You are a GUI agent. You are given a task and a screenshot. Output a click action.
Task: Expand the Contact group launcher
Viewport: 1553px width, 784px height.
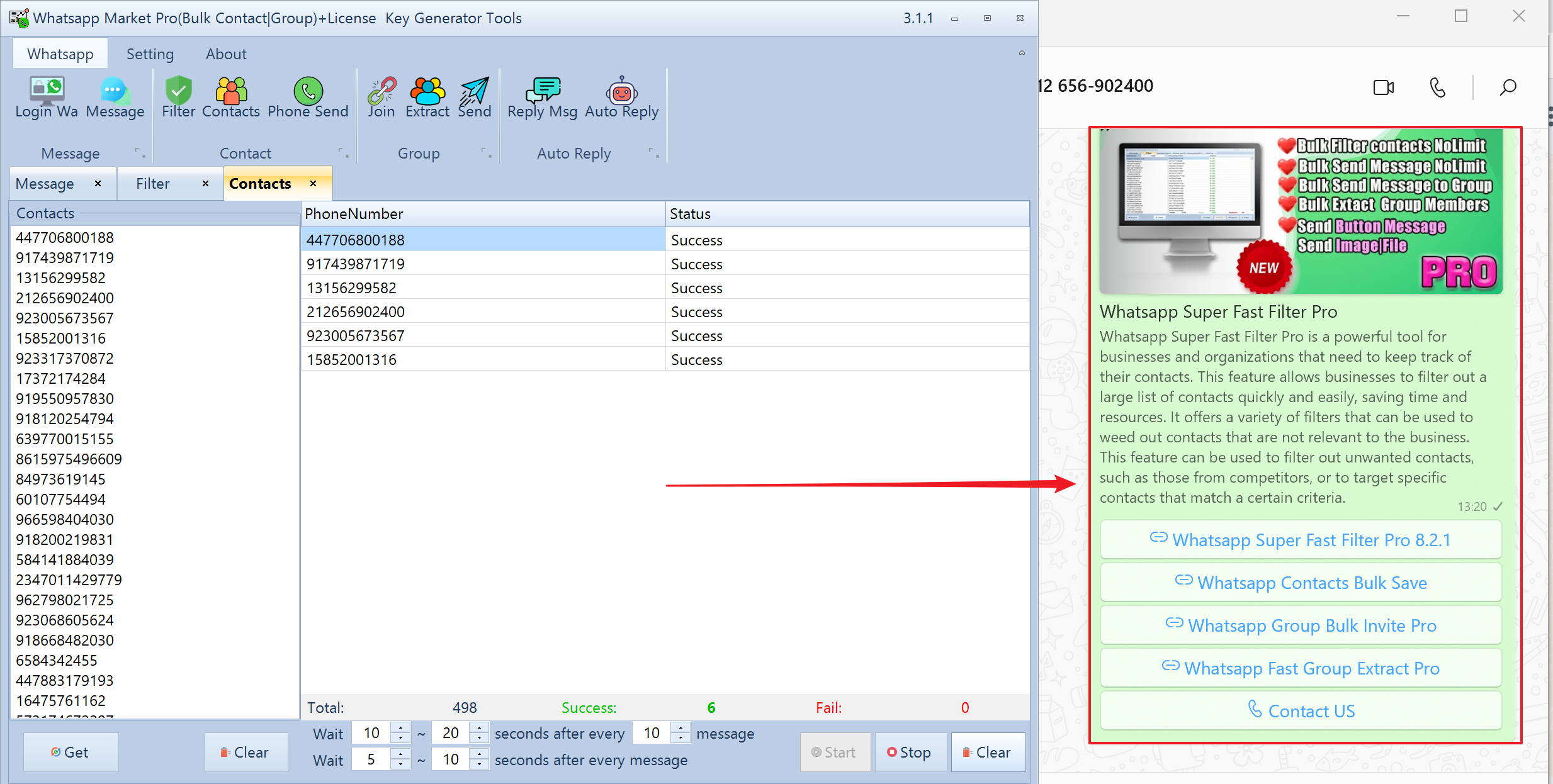pyautogui.click(x=343, y=153)
